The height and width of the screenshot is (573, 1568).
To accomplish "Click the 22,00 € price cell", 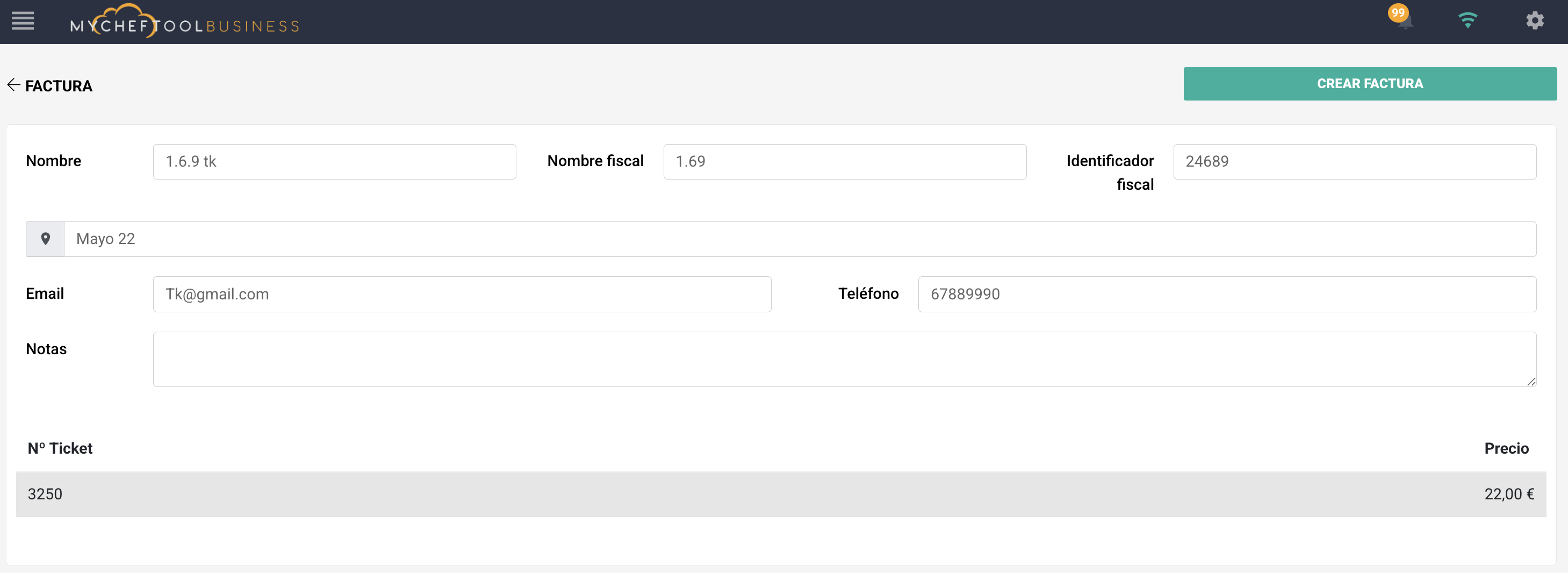I will coord(1508,494).
